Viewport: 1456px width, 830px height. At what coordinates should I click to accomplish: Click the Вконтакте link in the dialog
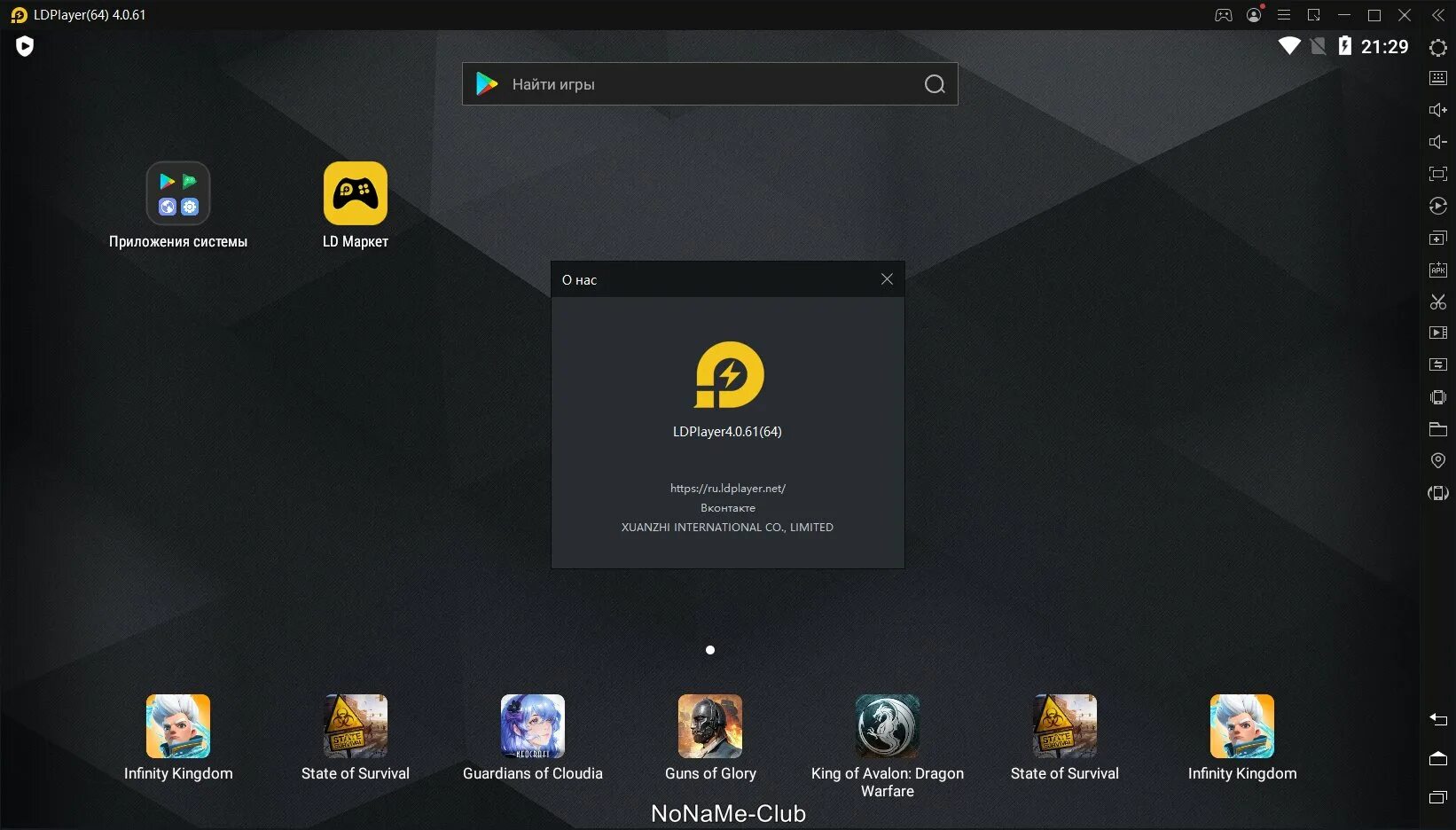click(x=728, y=508)
